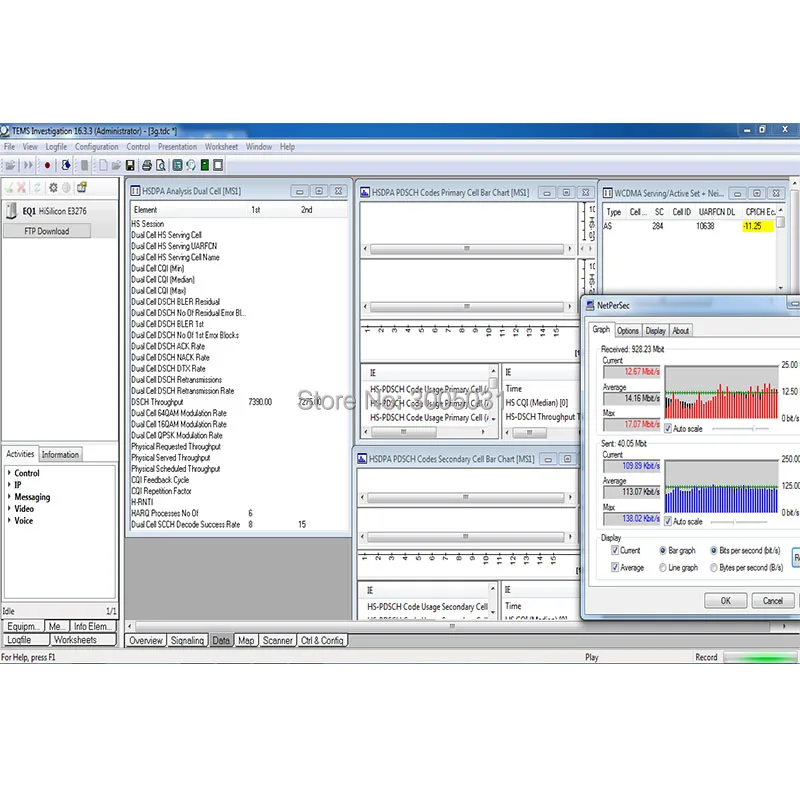Click the teal report generator toolbar icon
Viewport: 800px width, 800px height.
[177, 165]
